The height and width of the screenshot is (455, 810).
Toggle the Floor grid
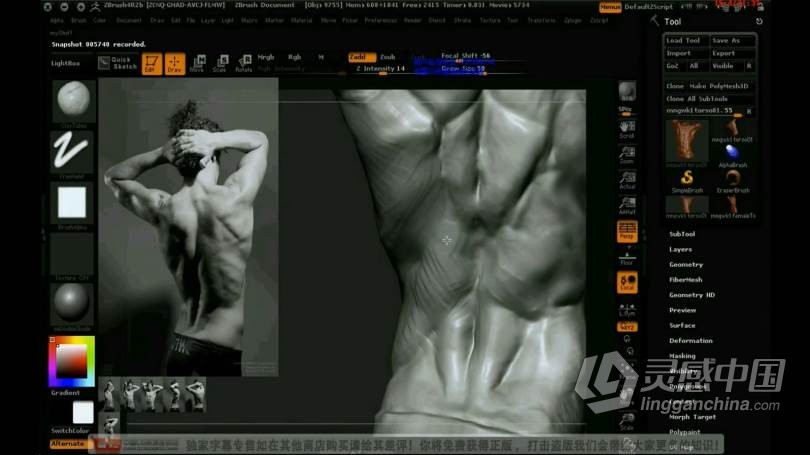point(627,258)
